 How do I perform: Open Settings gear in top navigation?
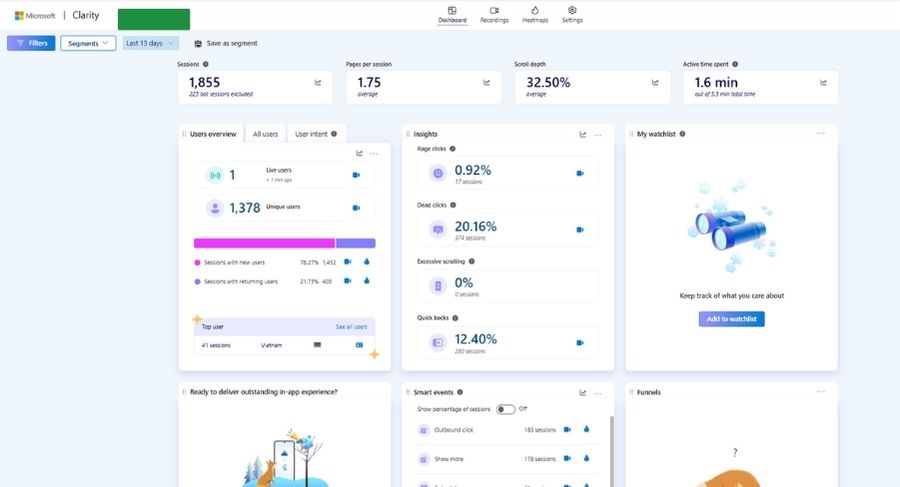point(572,14)
